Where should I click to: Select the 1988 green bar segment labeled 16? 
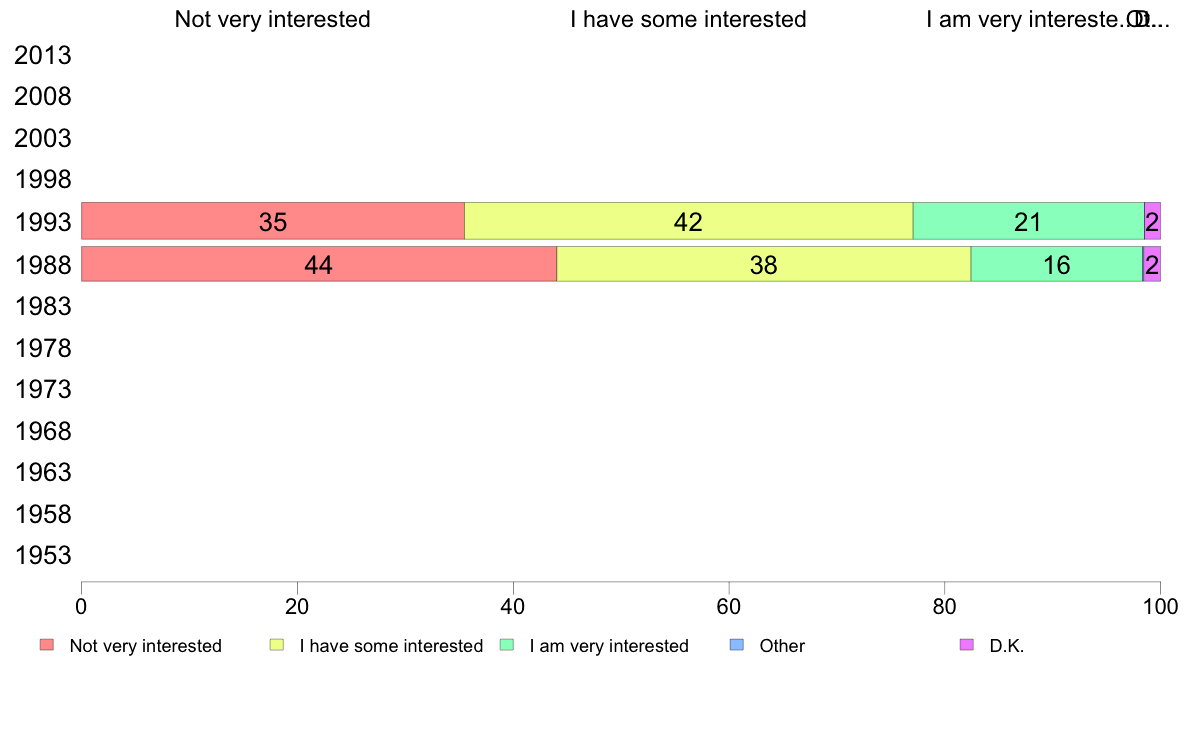[x=1056, y=264]
